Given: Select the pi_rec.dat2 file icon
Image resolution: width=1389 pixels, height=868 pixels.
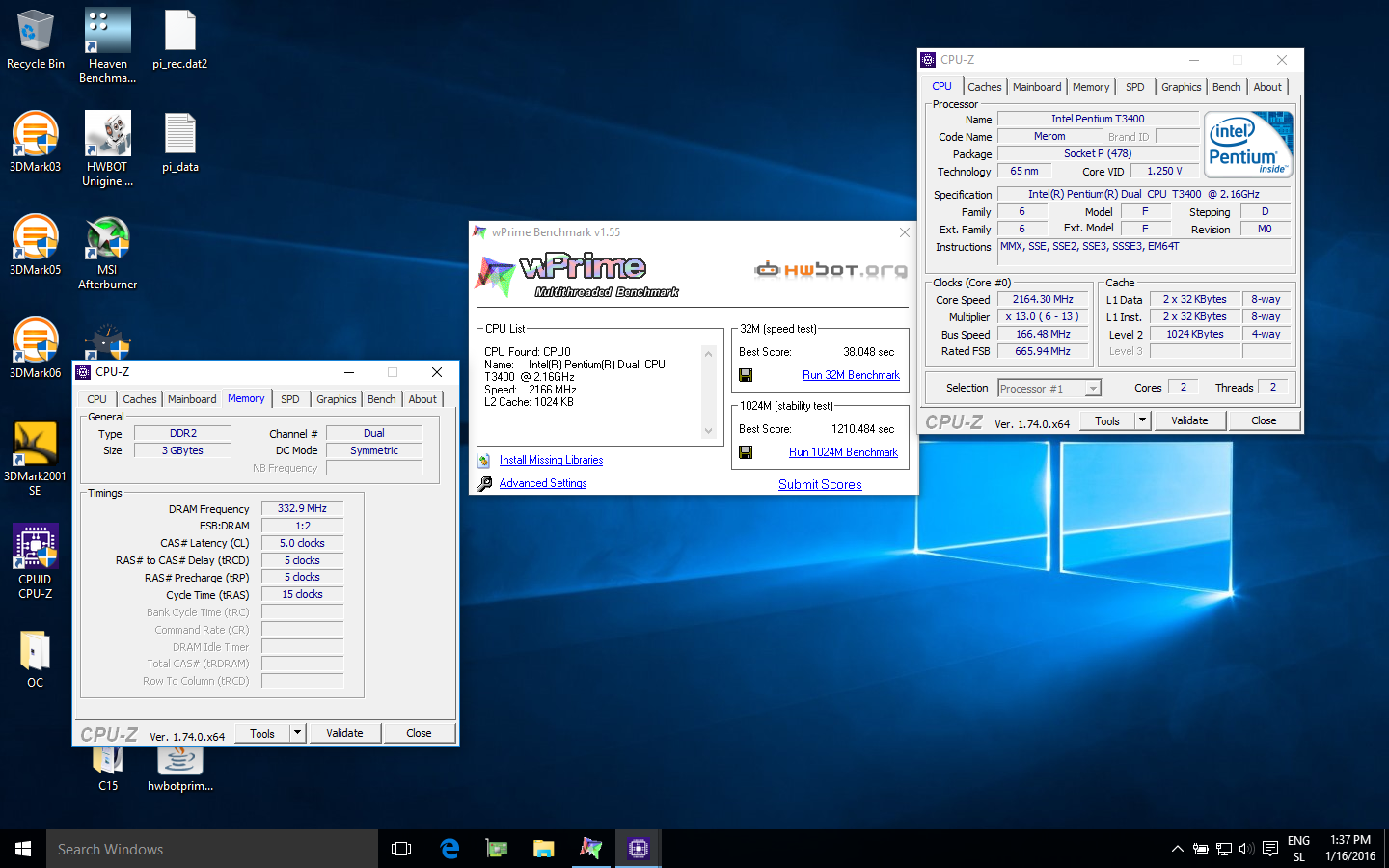Looking at the screenshot, I should coord(179,40).
